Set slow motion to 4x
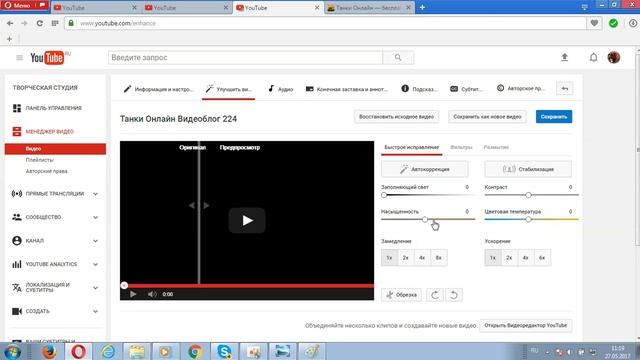This screenshot has width=640, height=360. coord(422,258)
